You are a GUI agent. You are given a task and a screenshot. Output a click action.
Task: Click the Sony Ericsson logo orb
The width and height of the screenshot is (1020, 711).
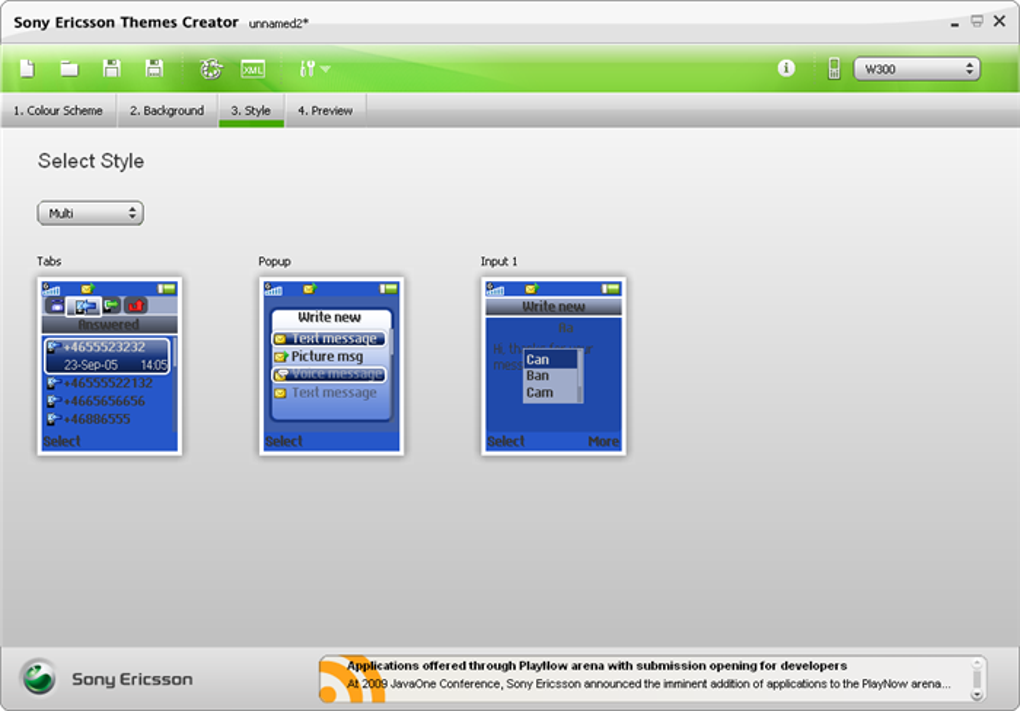[x=39, y=677]
